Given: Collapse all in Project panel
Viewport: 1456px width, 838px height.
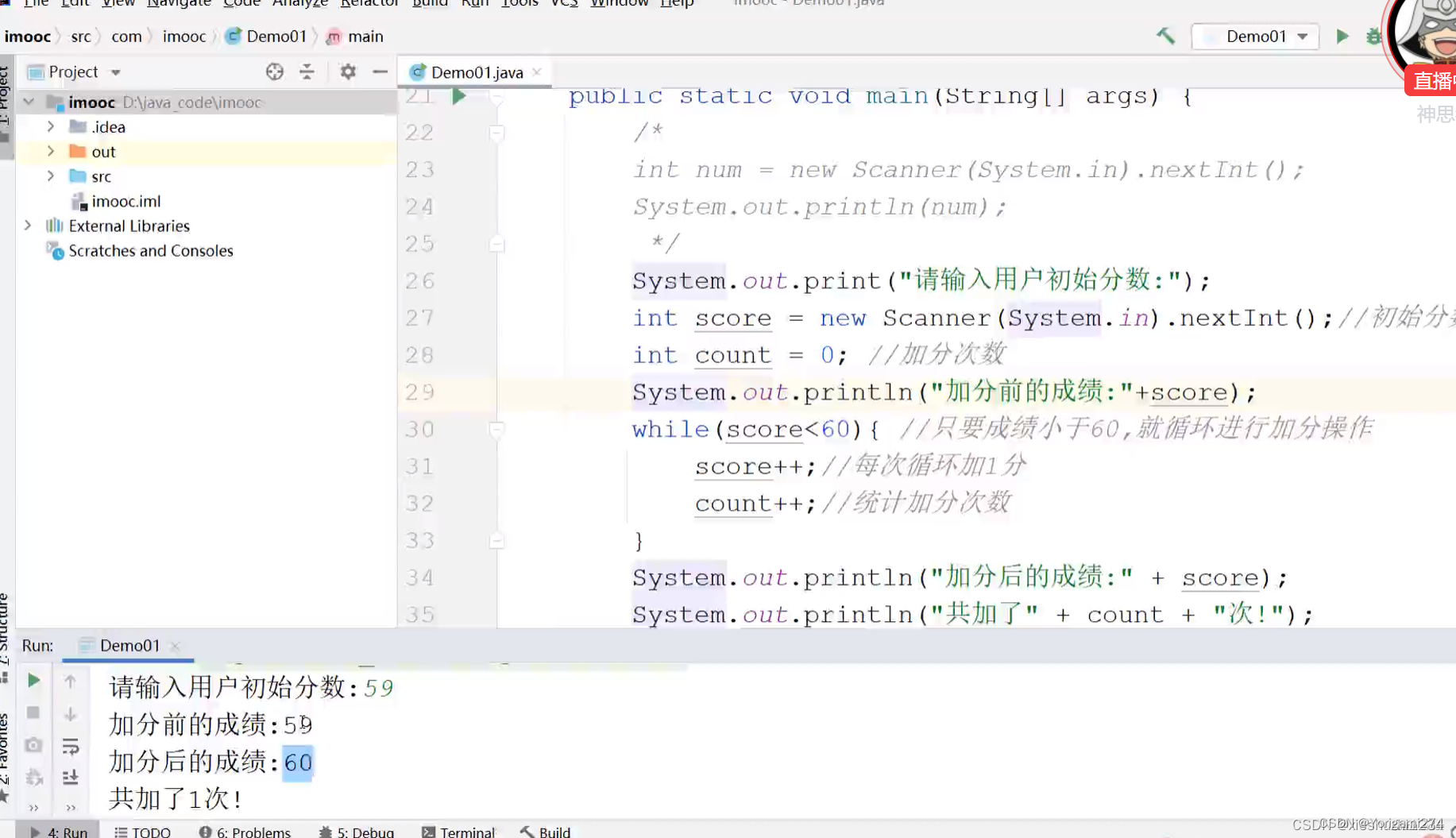Looking at the screenshot, I should pyautogui.click(x=307, y=71).
